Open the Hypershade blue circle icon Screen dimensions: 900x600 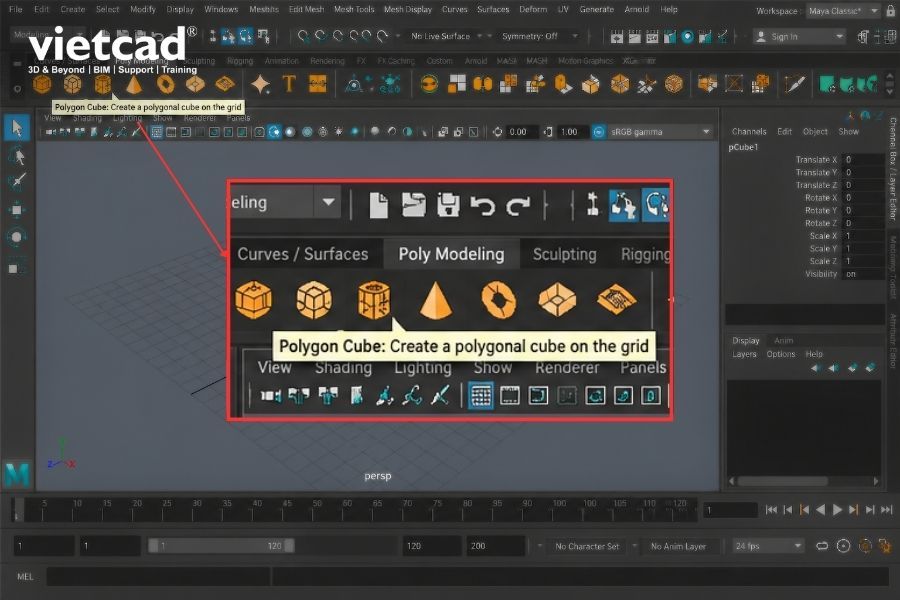pyautogui.click(x=687, y=37)
